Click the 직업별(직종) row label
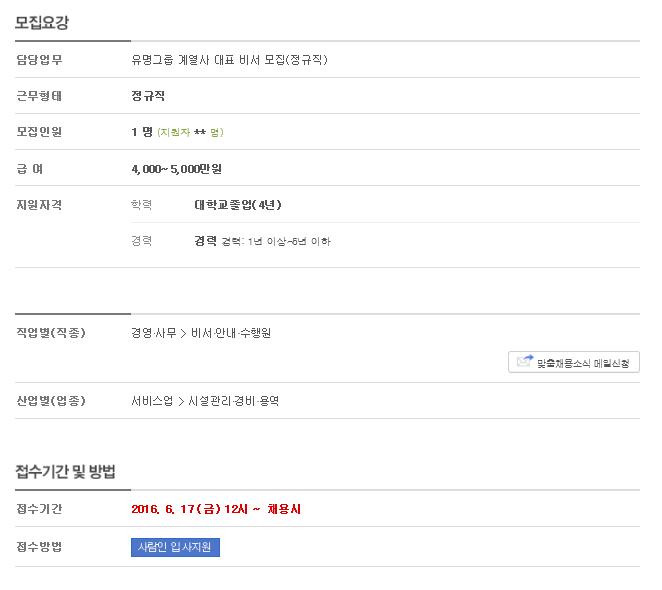This screenshot has height=590, width=662. 51,333
